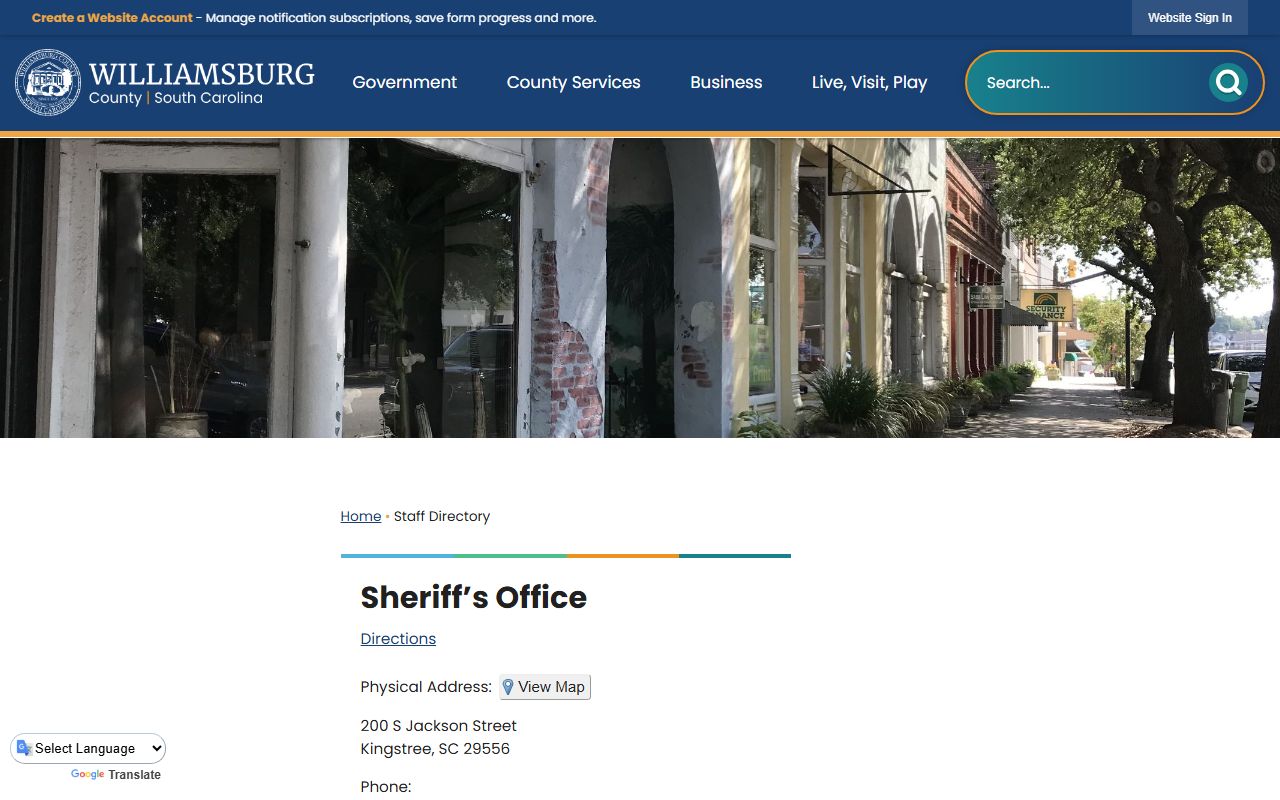Click the Williamsburg County South Carolina title text
1280x800 pixels.
201,83
